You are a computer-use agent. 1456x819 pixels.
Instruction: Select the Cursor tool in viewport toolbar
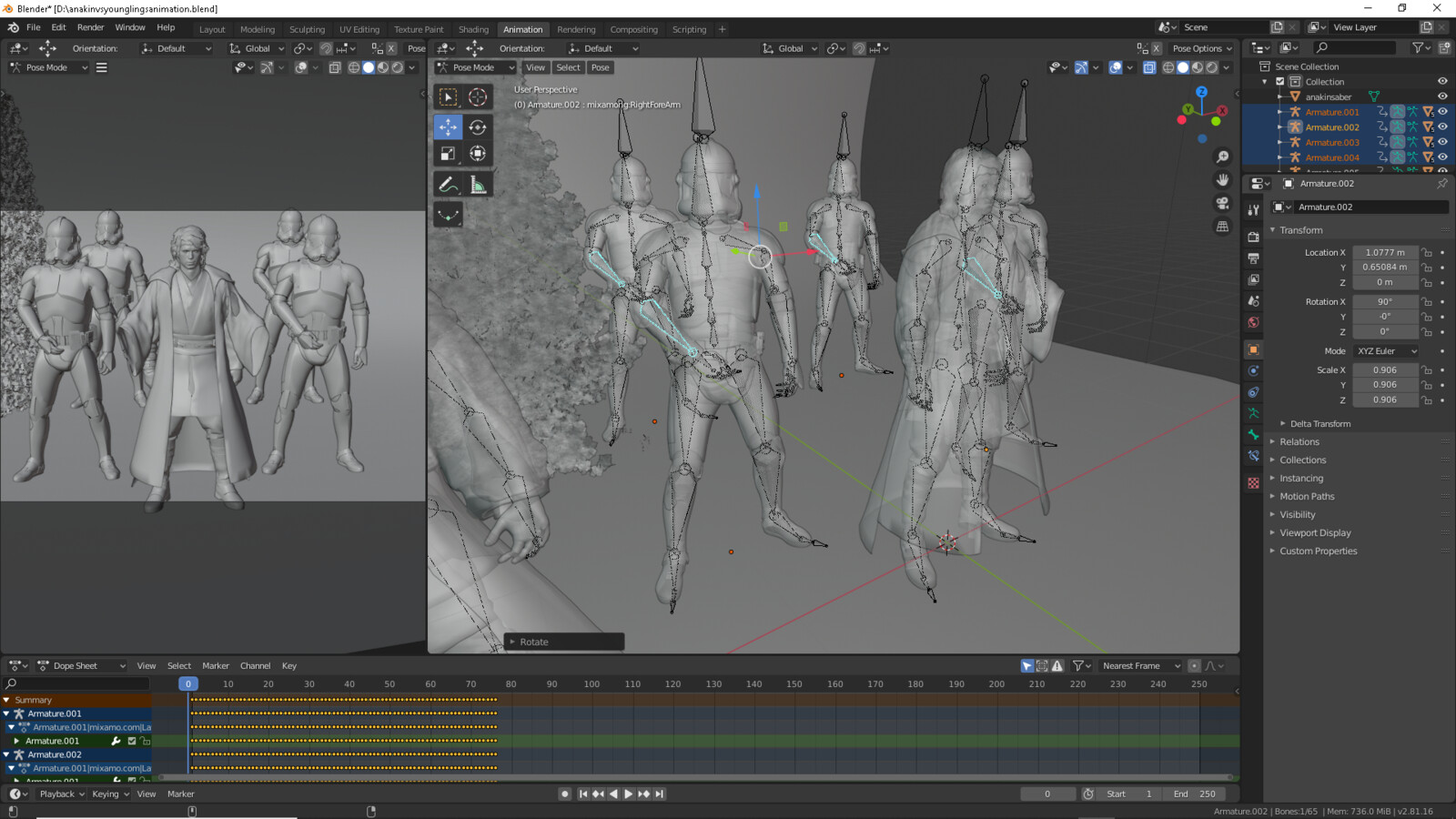478,96
